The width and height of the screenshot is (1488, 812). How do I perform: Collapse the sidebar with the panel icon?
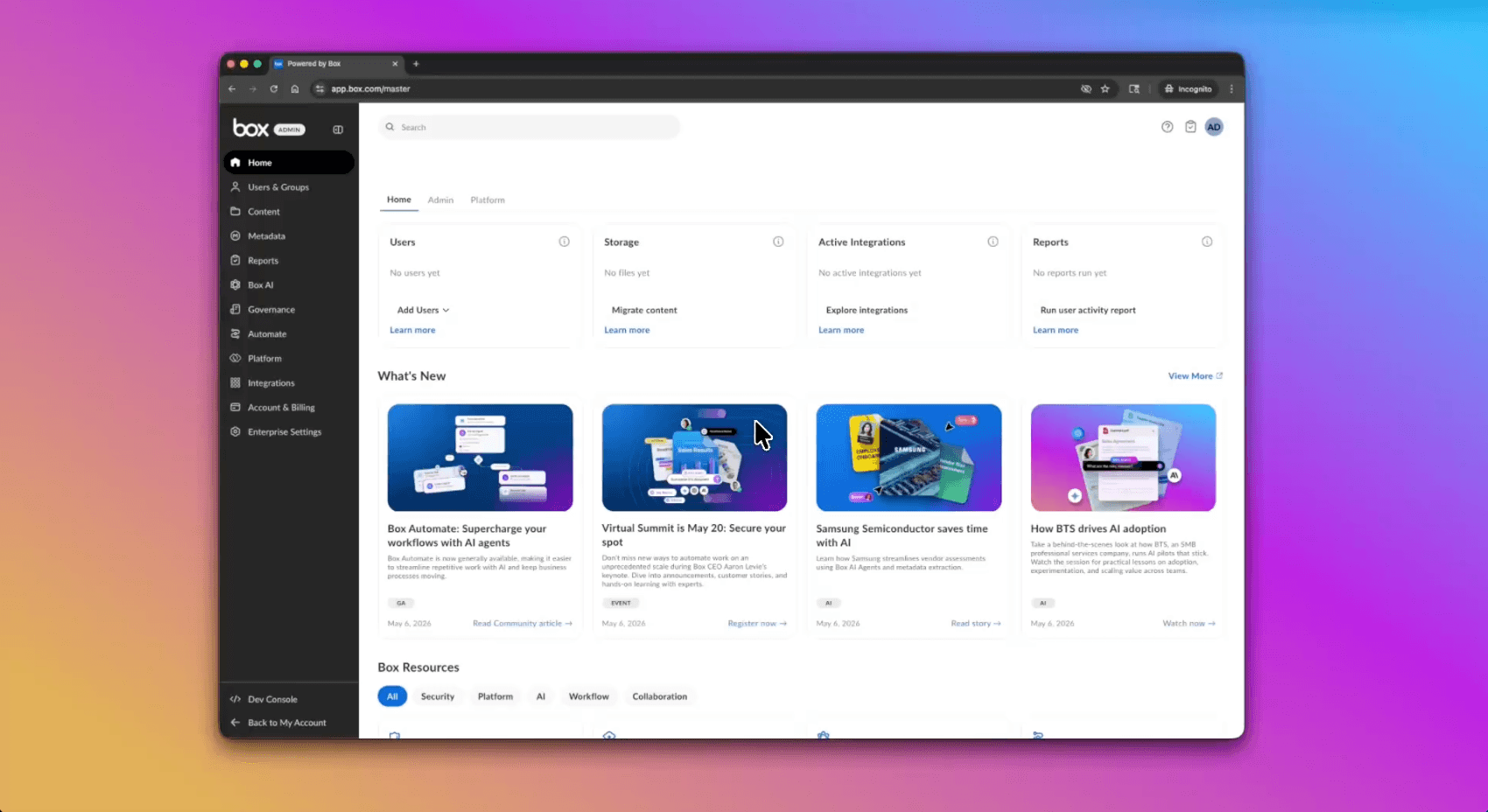[338, 129]
